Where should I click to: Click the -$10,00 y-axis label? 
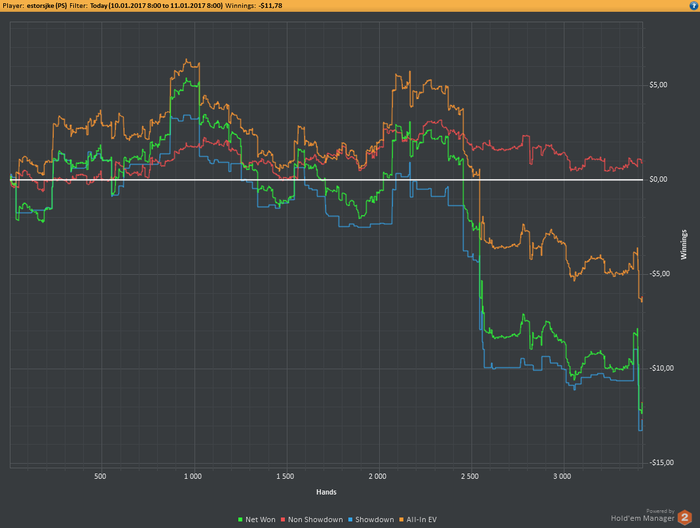click(660, 368)
